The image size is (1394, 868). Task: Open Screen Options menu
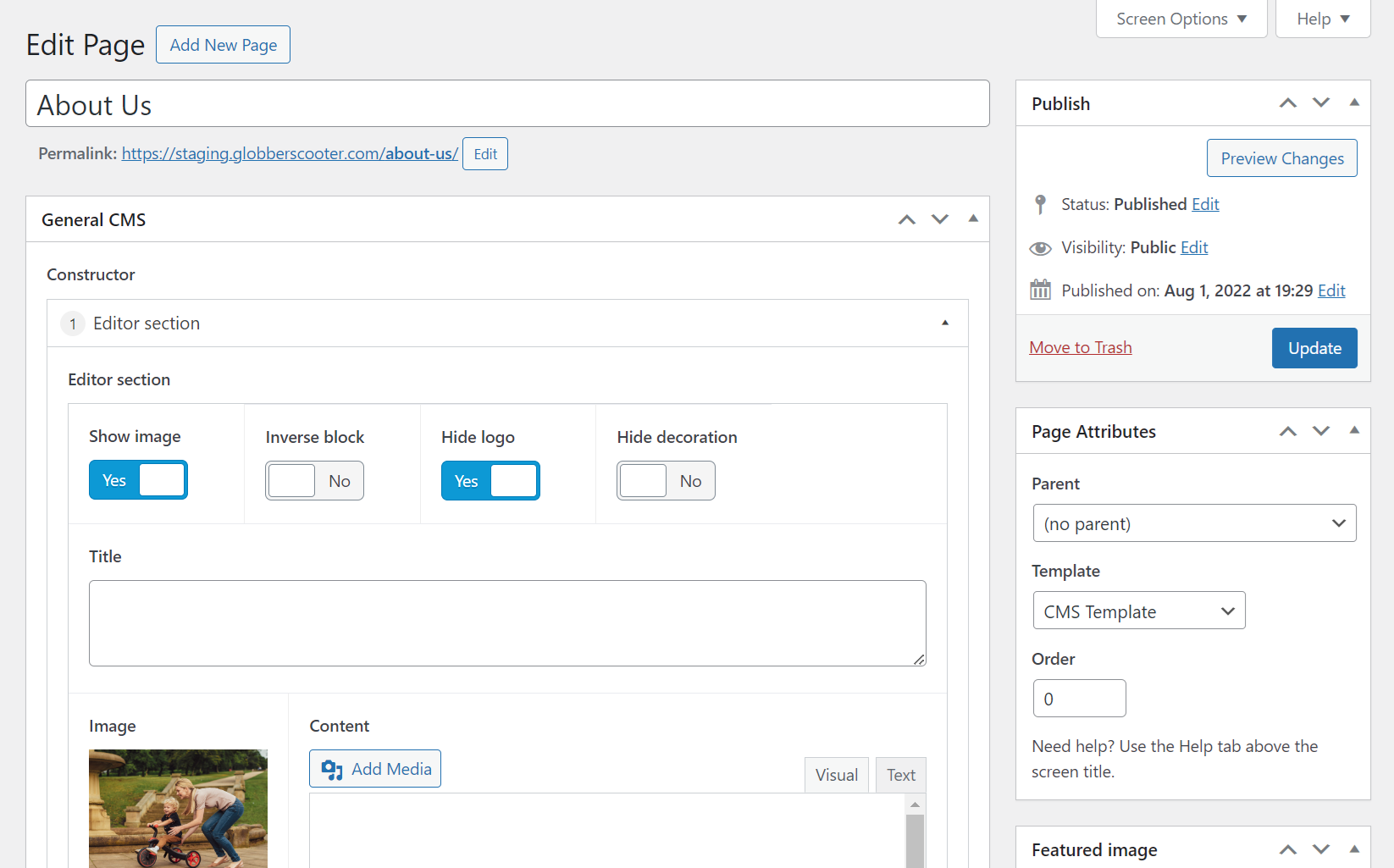[1181, 19]
